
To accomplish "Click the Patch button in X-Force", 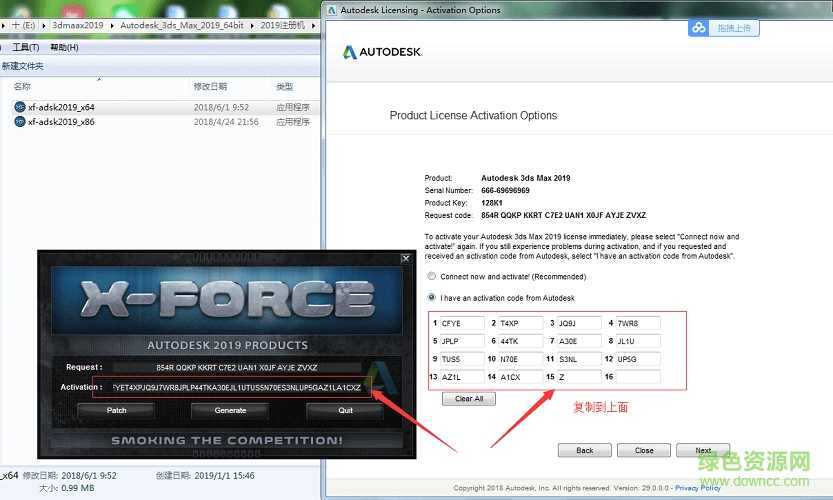I will 116,410.
